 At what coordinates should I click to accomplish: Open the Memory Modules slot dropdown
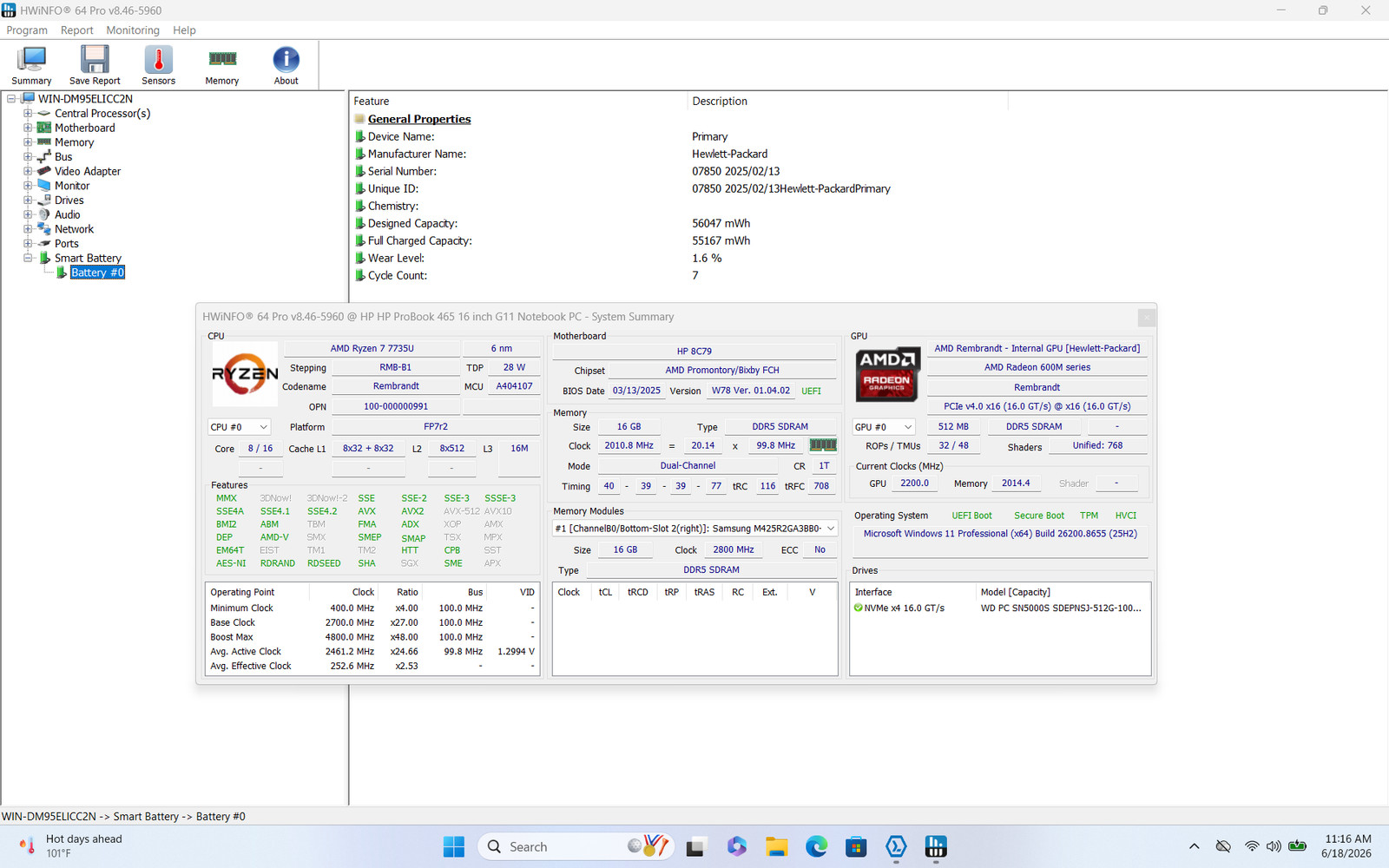pyautogui.click(x=694, y=529)
